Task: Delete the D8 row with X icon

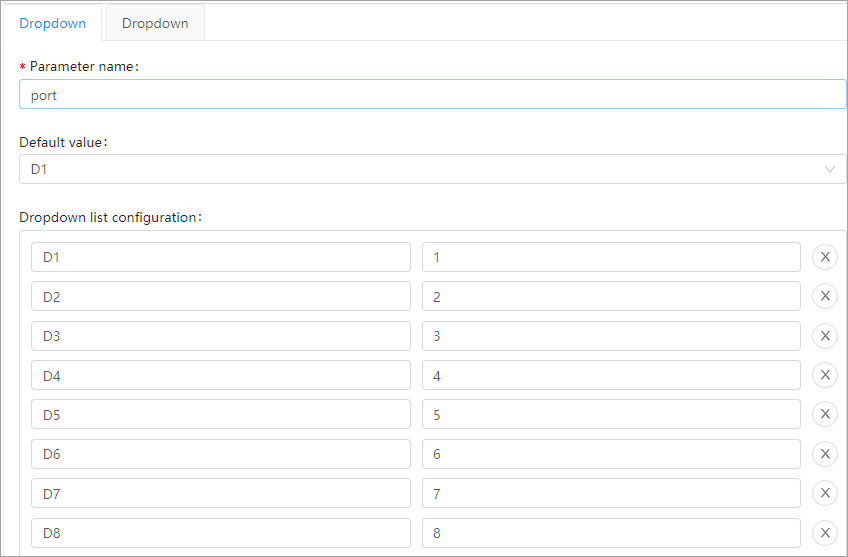Action: (825, 533)
